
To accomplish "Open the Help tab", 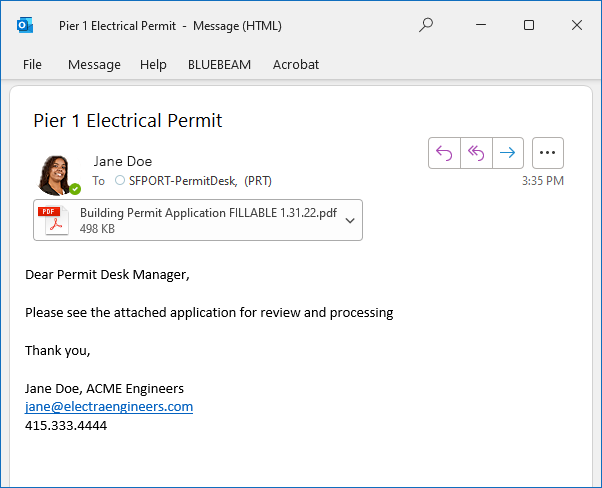I will click(x=153, y=65).
